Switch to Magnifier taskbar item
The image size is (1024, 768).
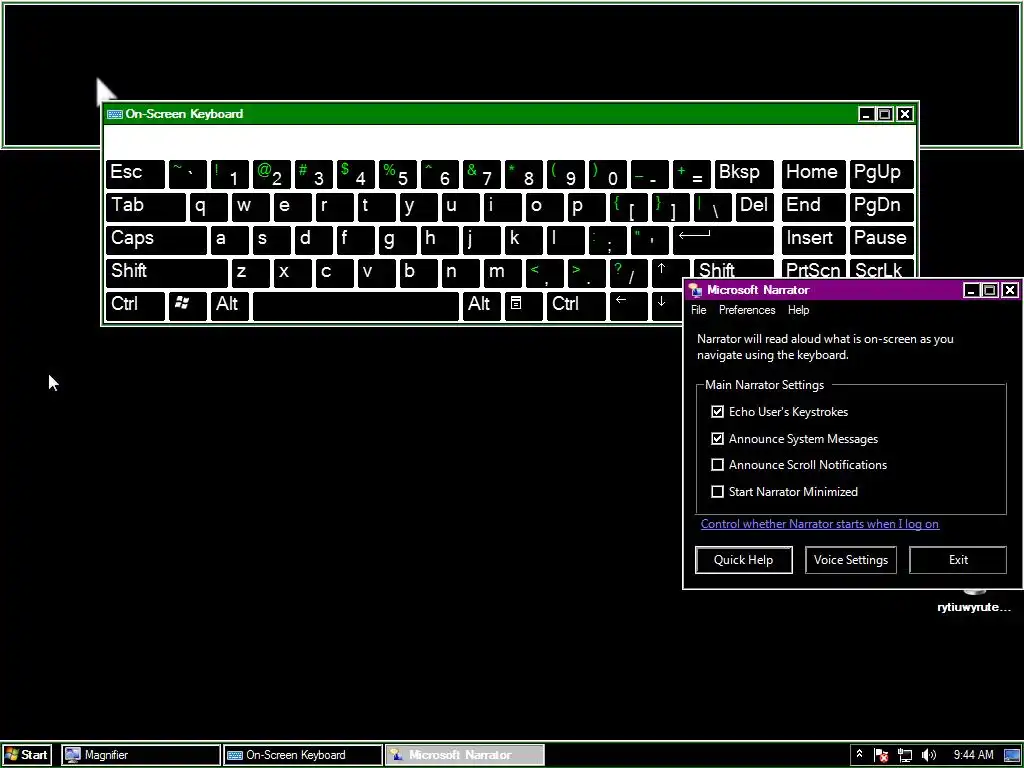pos(141,755)
